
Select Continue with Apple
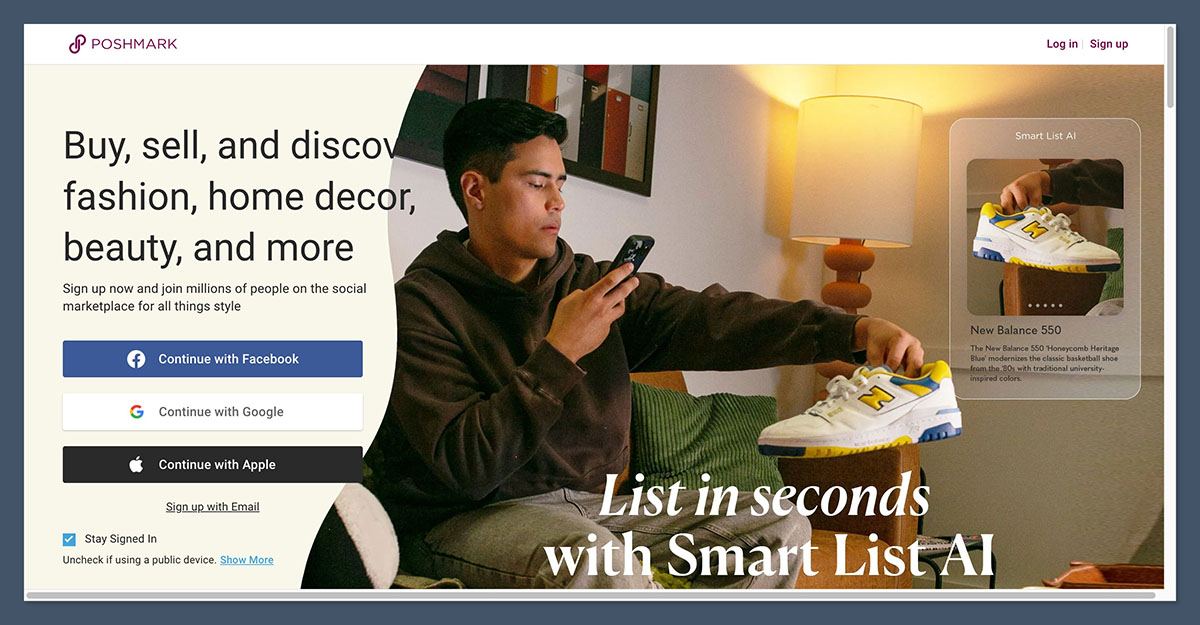pyautogui.click(x=213, y=464)
